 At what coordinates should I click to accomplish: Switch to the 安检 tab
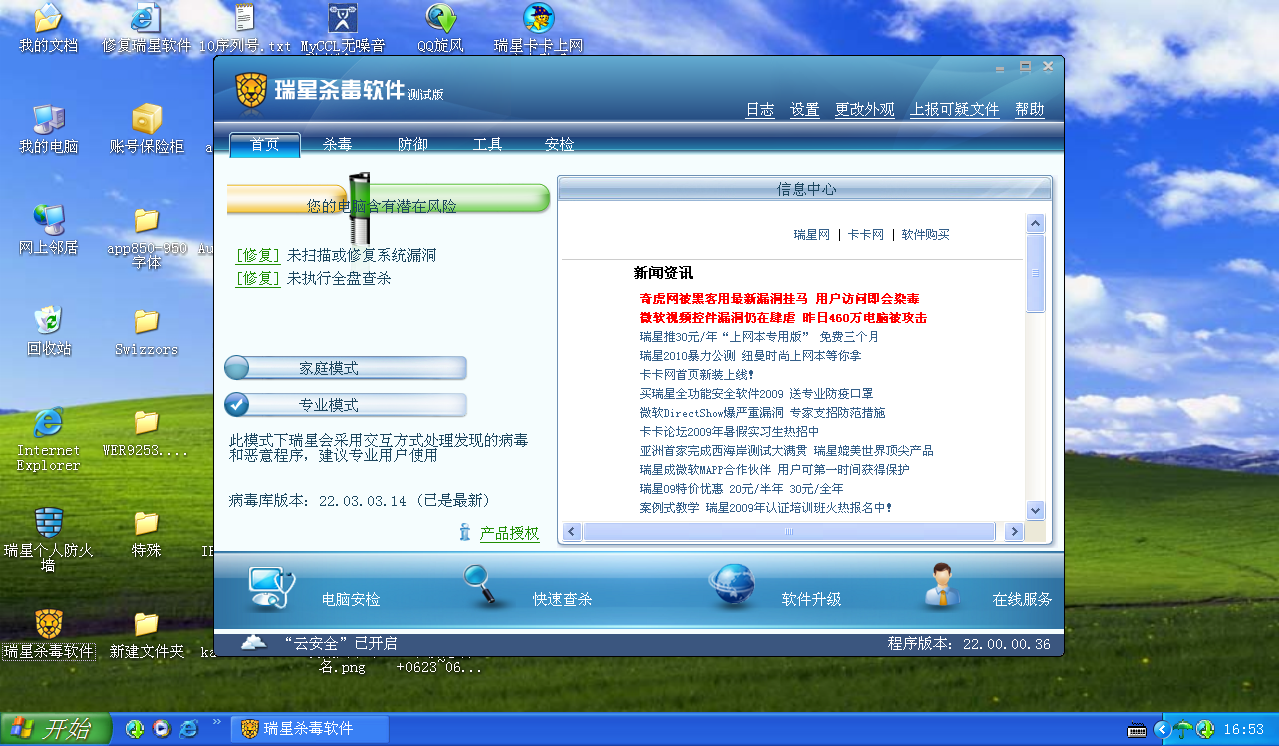pos(559,144)
